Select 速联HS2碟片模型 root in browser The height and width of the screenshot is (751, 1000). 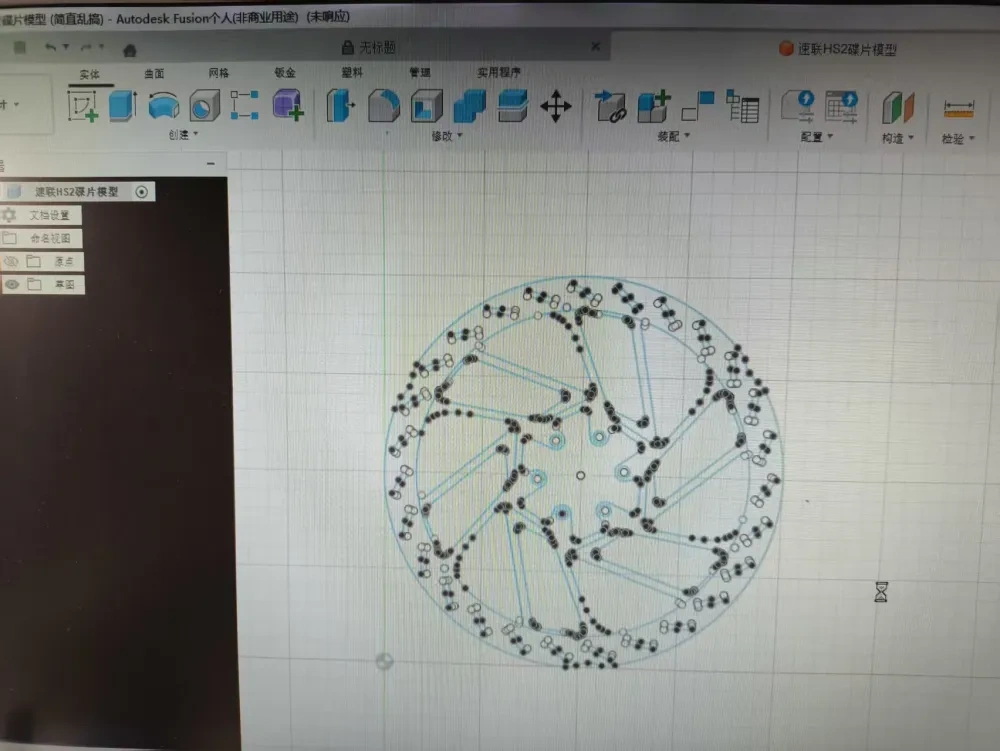(77, 192)
